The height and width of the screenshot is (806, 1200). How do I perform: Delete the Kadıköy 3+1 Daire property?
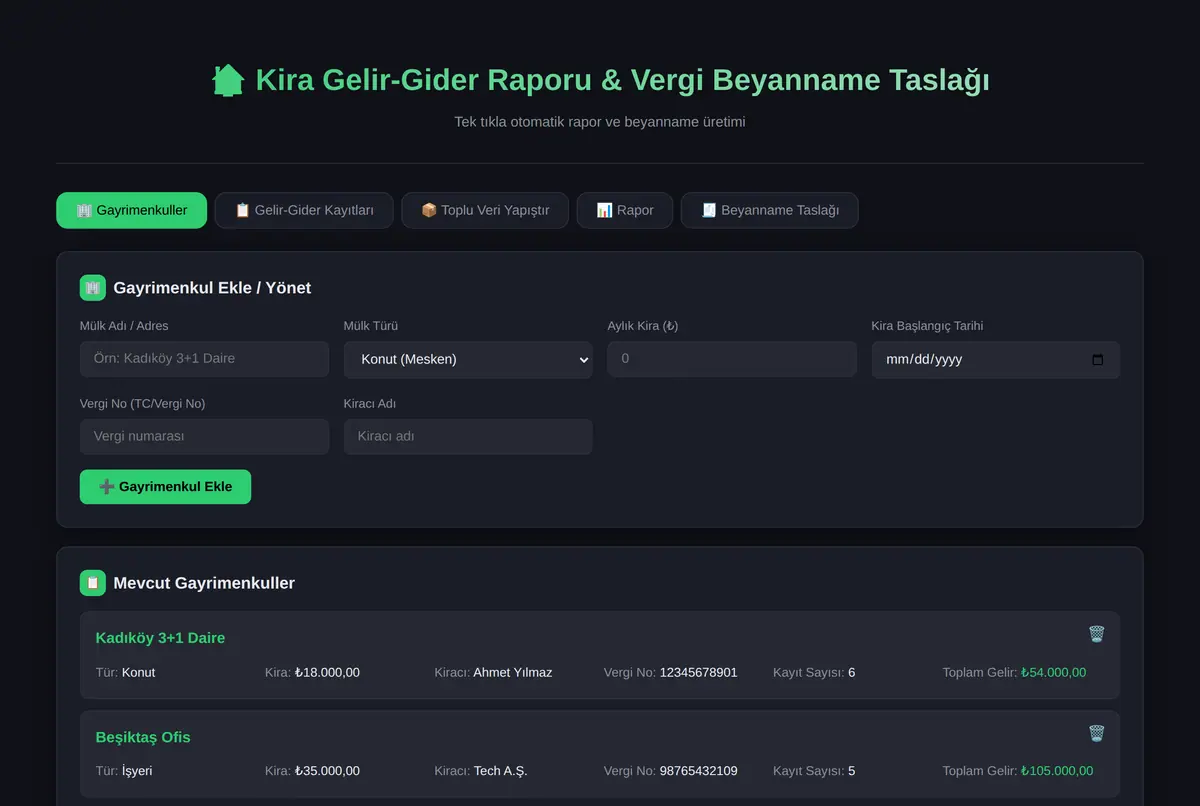(1096, 634)
